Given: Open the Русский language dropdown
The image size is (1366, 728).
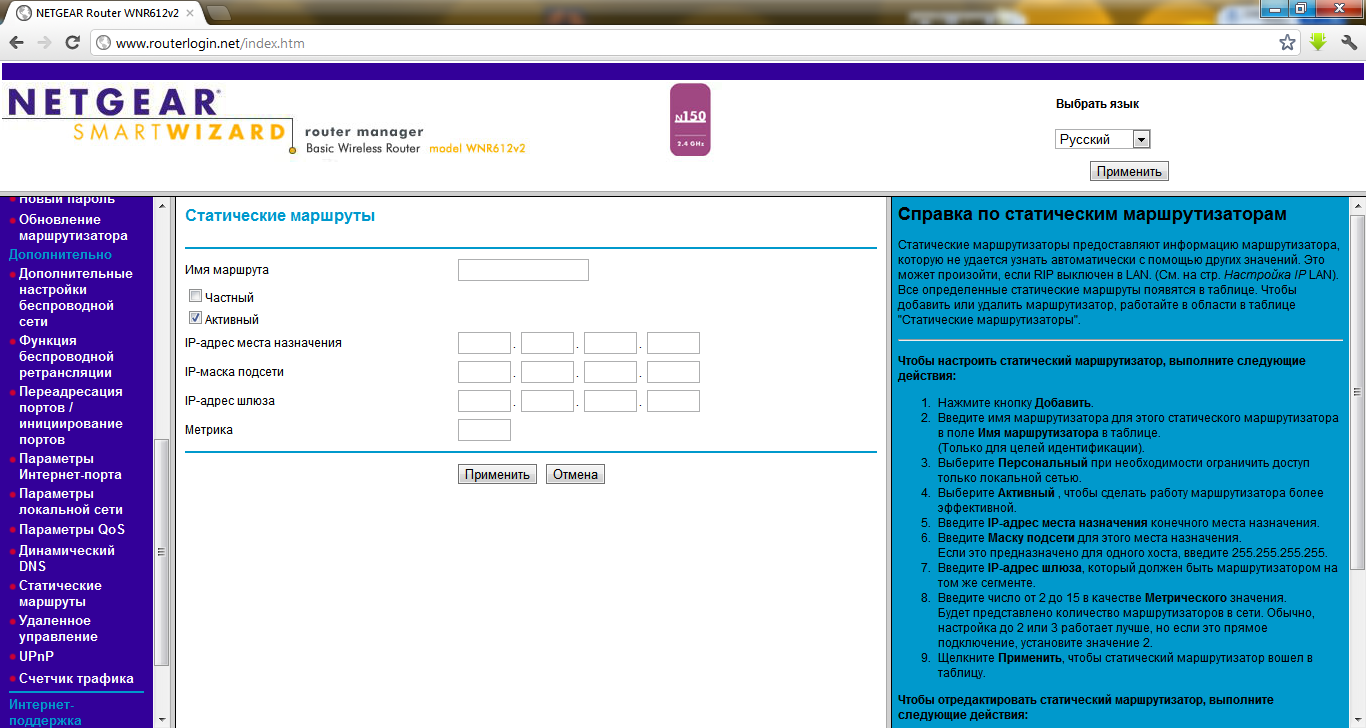Looking at the screenshot, I should [x=1103, y=139].
